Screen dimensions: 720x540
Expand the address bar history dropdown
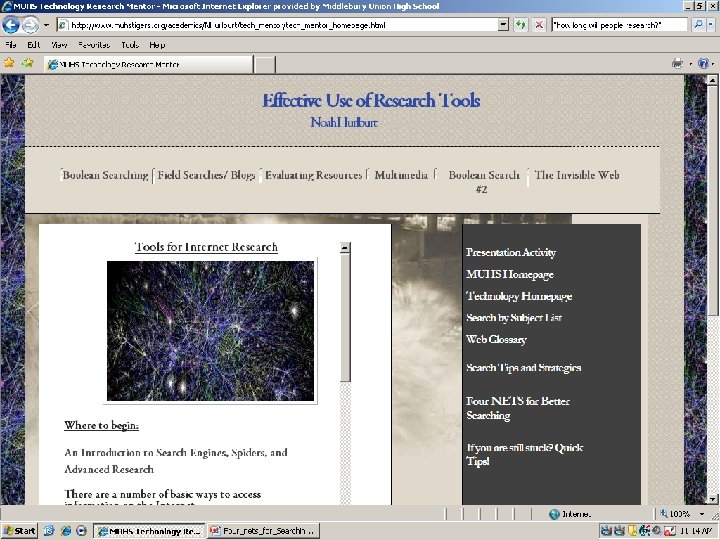point(503,25)
